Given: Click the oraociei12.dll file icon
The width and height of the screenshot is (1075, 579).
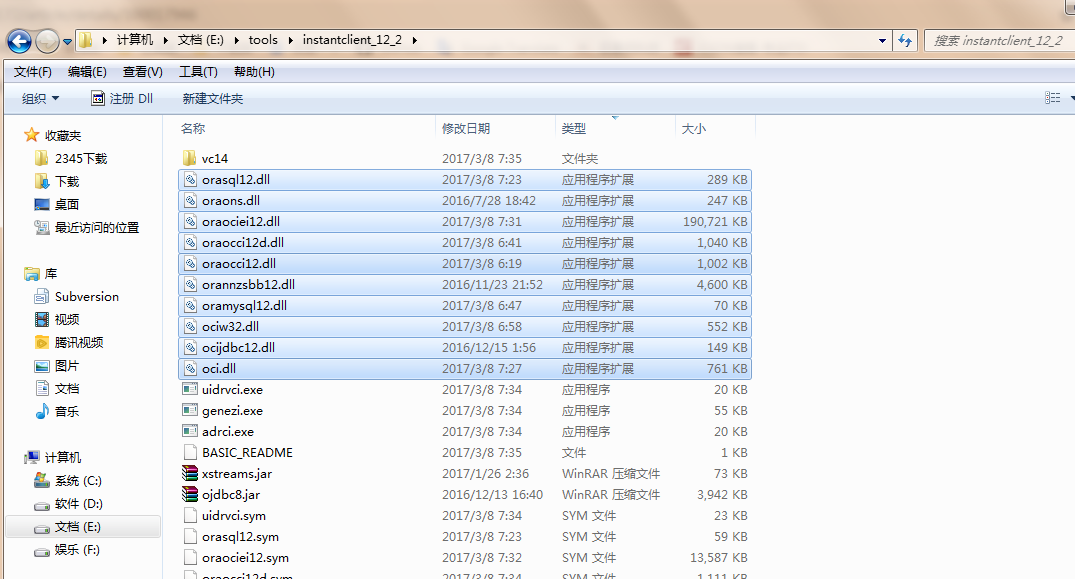Looking at the screenshot, I should 191,222.
